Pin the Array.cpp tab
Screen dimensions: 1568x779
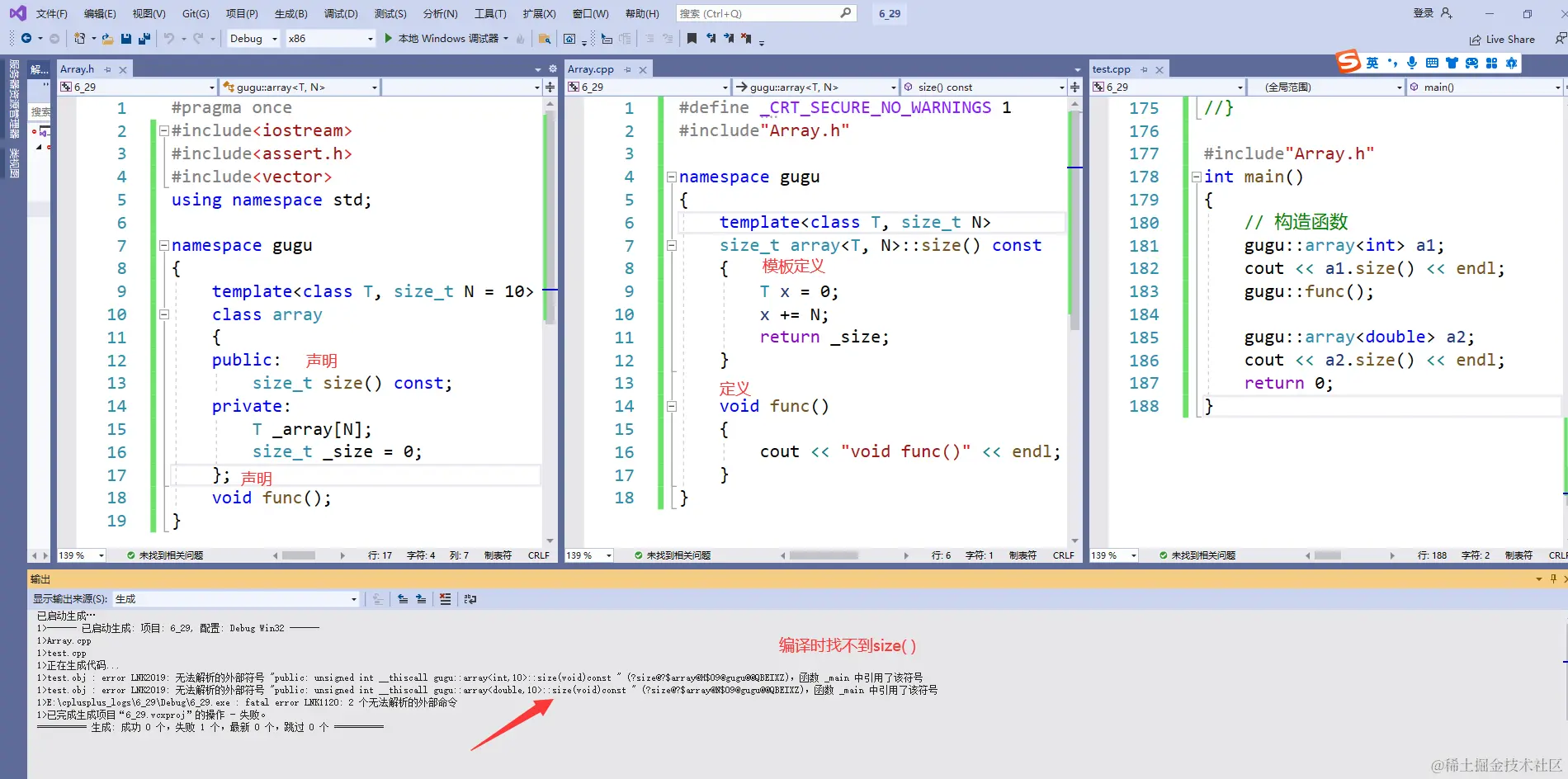coord(627,69)
